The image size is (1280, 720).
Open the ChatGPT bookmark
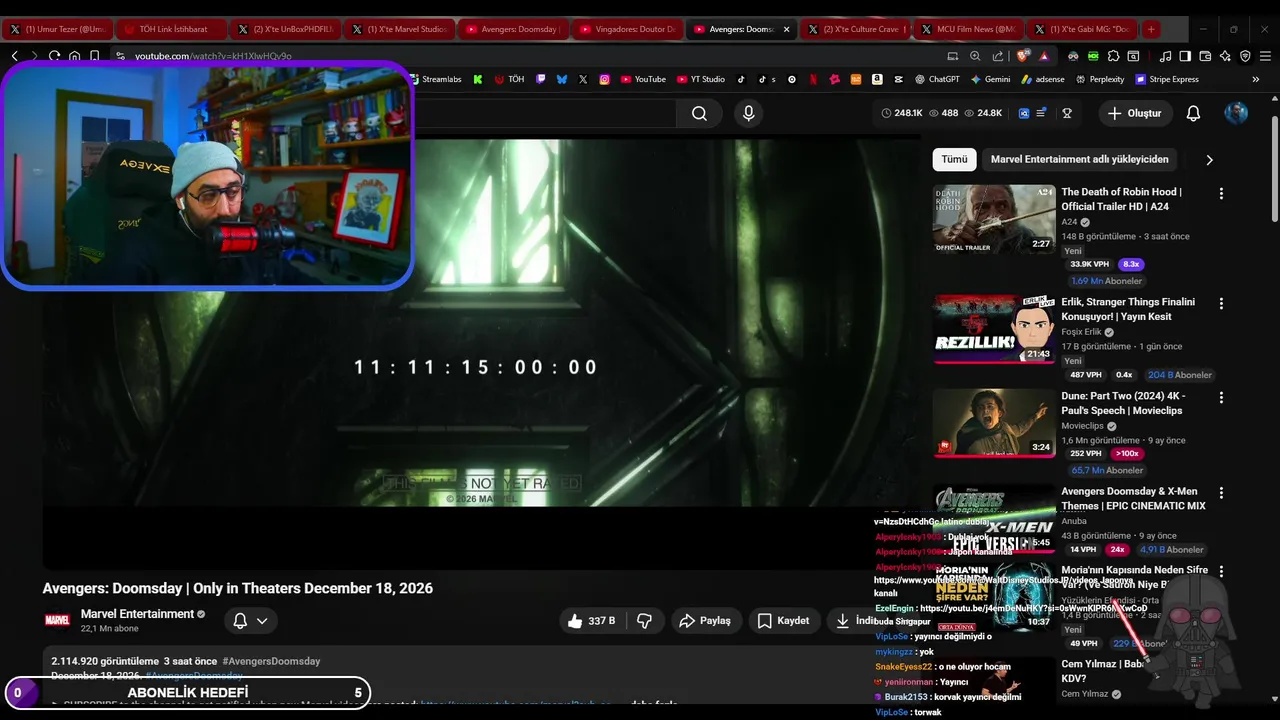click(x=937, y=79)
